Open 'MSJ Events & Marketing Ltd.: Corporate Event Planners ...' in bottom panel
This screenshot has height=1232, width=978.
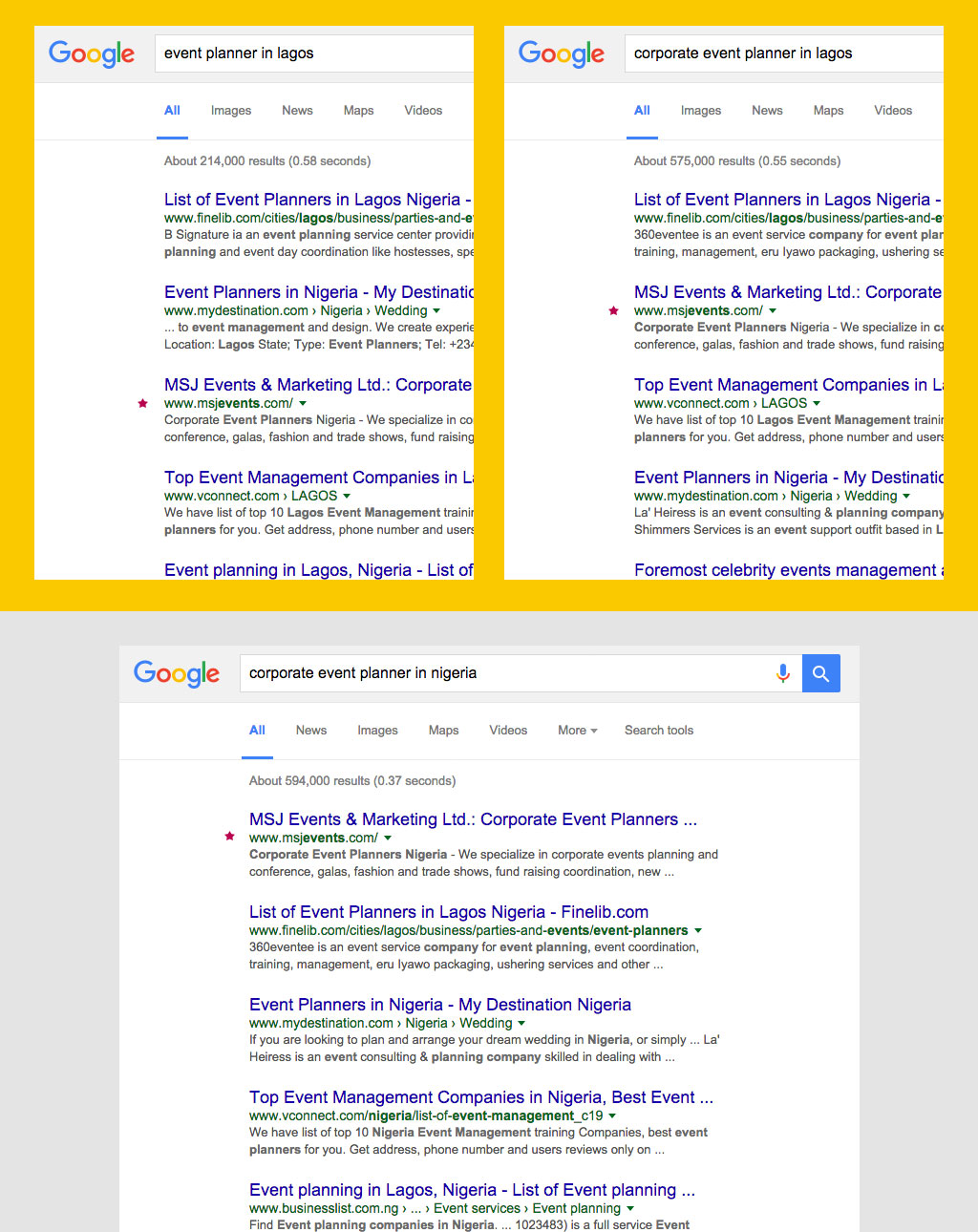(473, 819)
